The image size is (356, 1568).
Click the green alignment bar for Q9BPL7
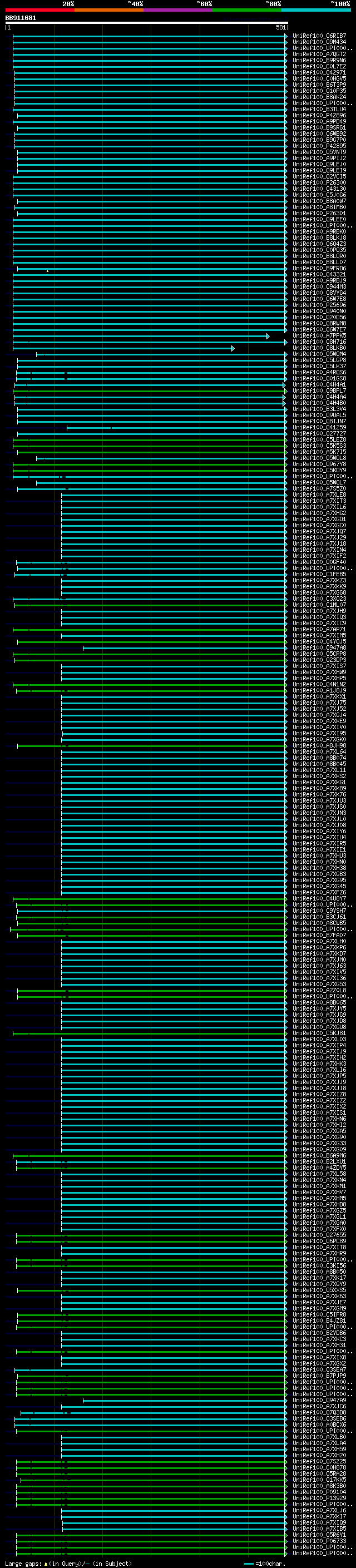150,391
